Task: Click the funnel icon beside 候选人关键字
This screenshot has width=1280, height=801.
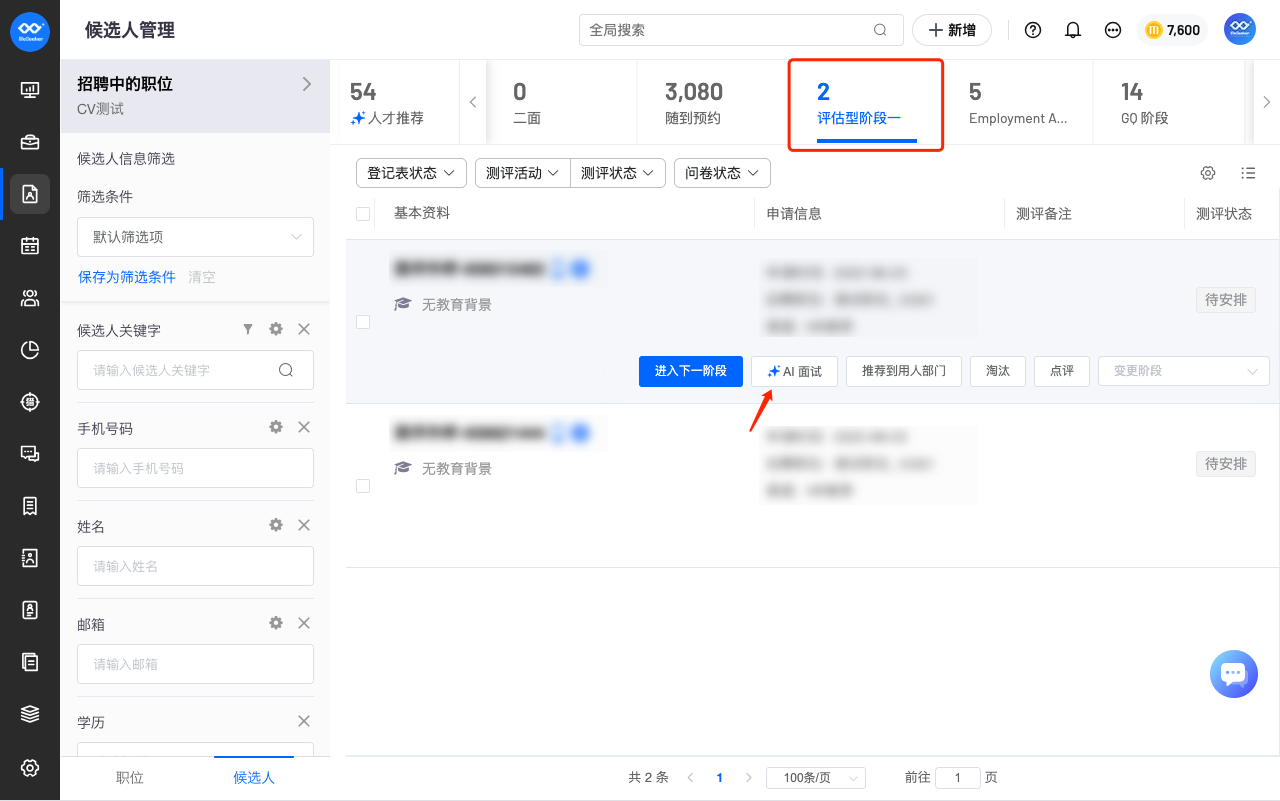Action: click(x=248, y=329)
